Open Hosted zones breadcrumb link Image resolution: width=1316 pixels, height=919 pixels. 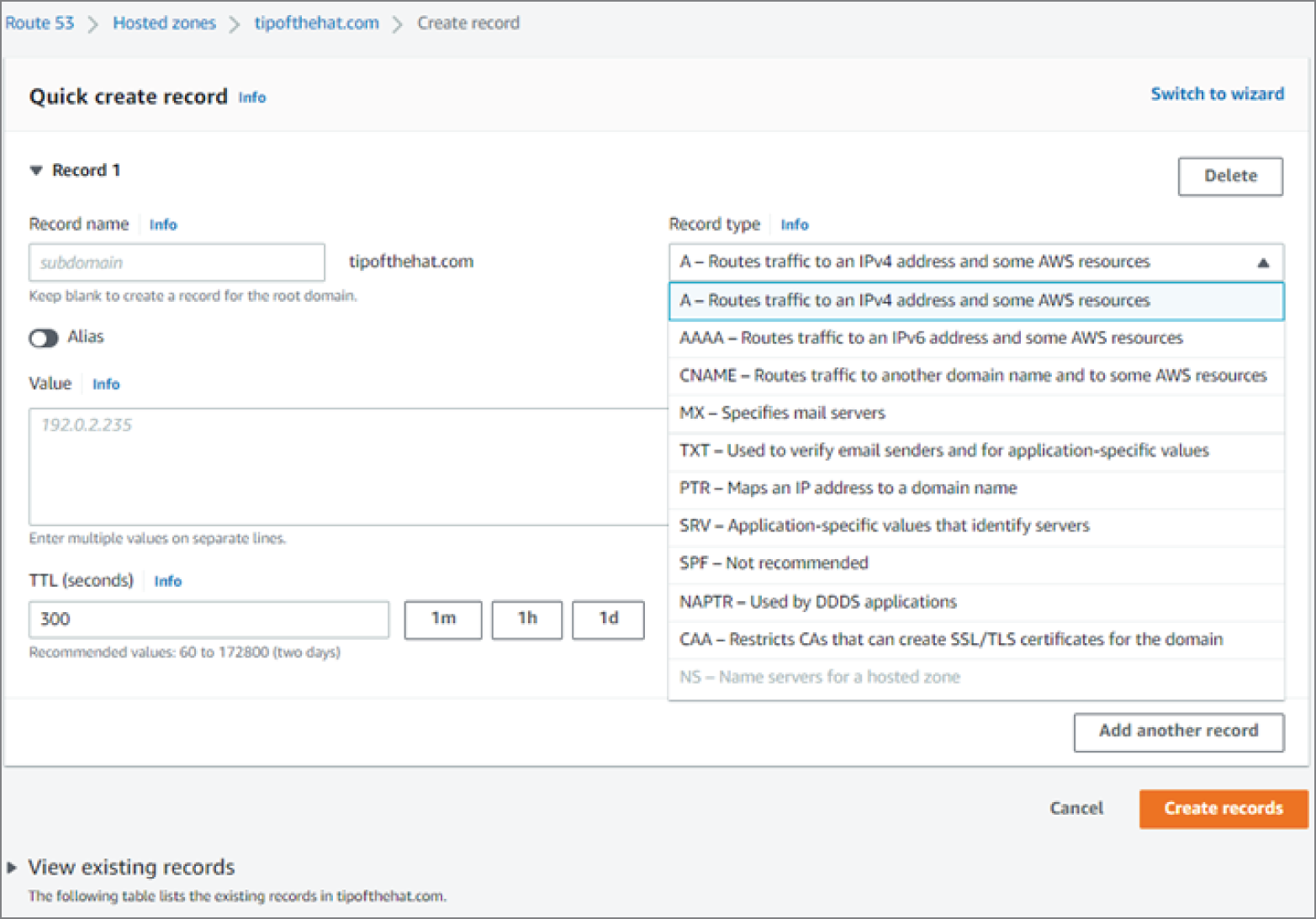164,24
